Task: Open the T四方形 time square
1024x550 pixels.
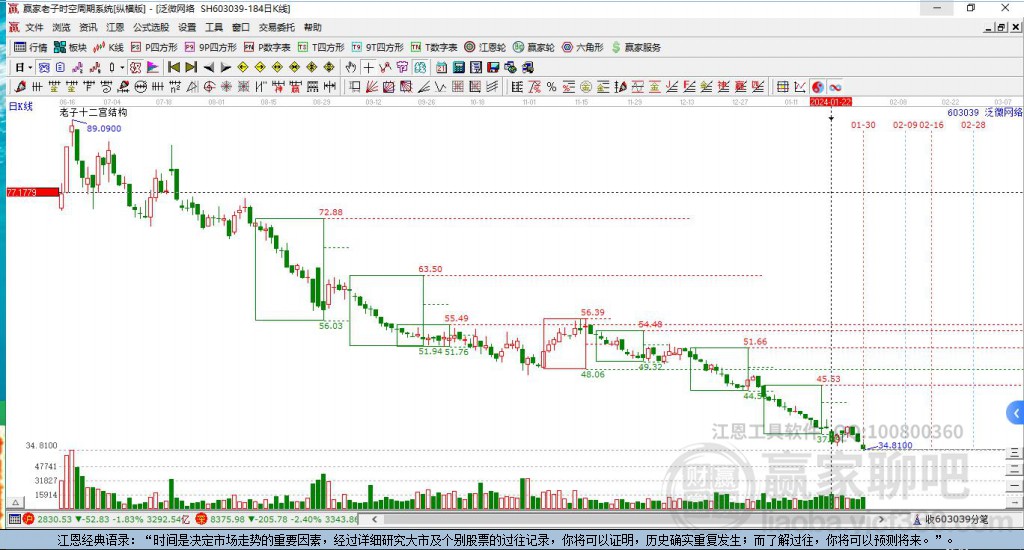Action: point(321,47)
